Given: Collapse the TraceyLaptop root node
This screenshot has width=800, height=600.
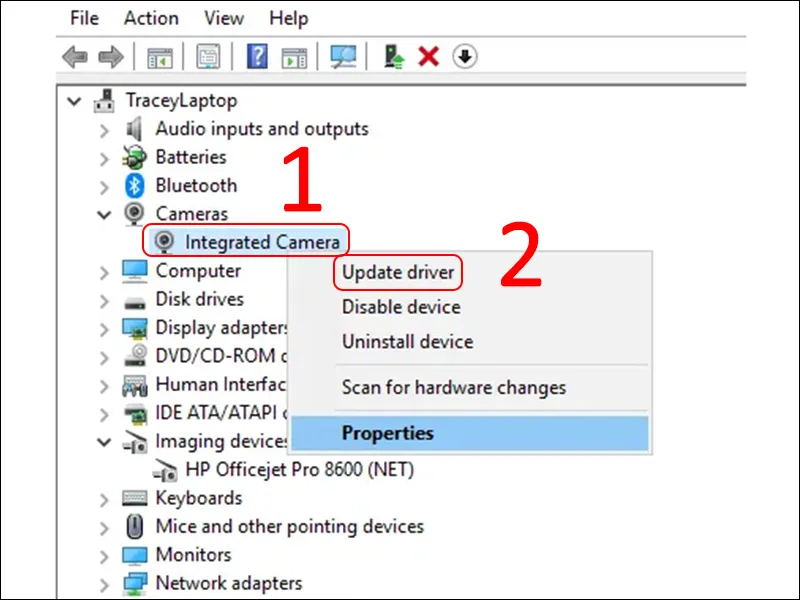Looking at the screenshot, I should (73, 101).
